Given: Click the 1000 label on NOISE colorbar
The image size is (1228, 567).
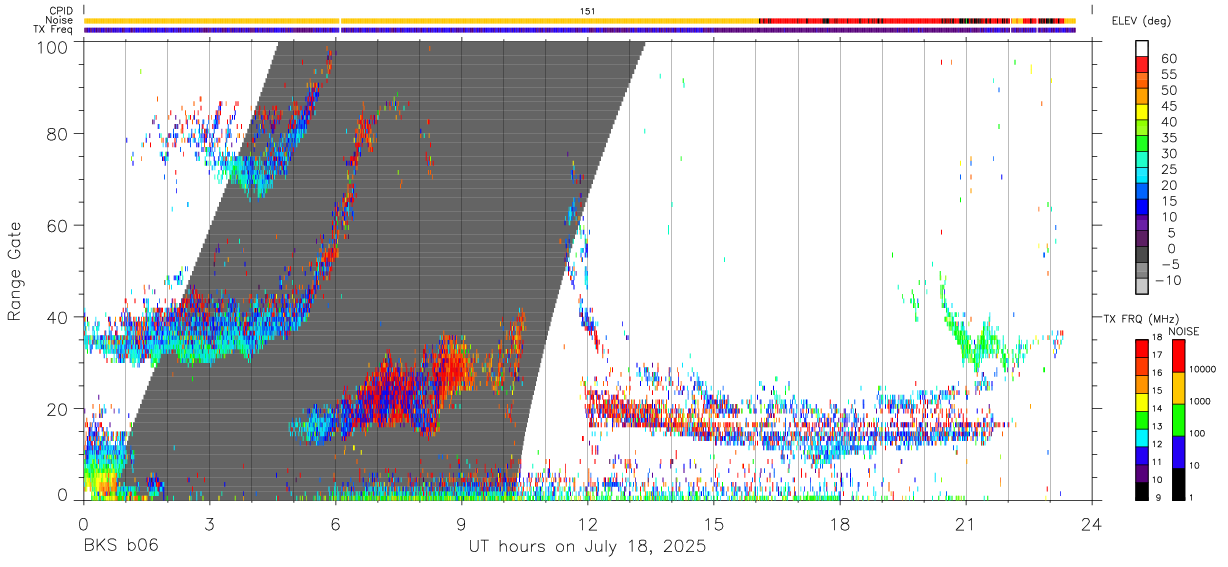Looking at the screenshot, I should tap(1198, 402).
